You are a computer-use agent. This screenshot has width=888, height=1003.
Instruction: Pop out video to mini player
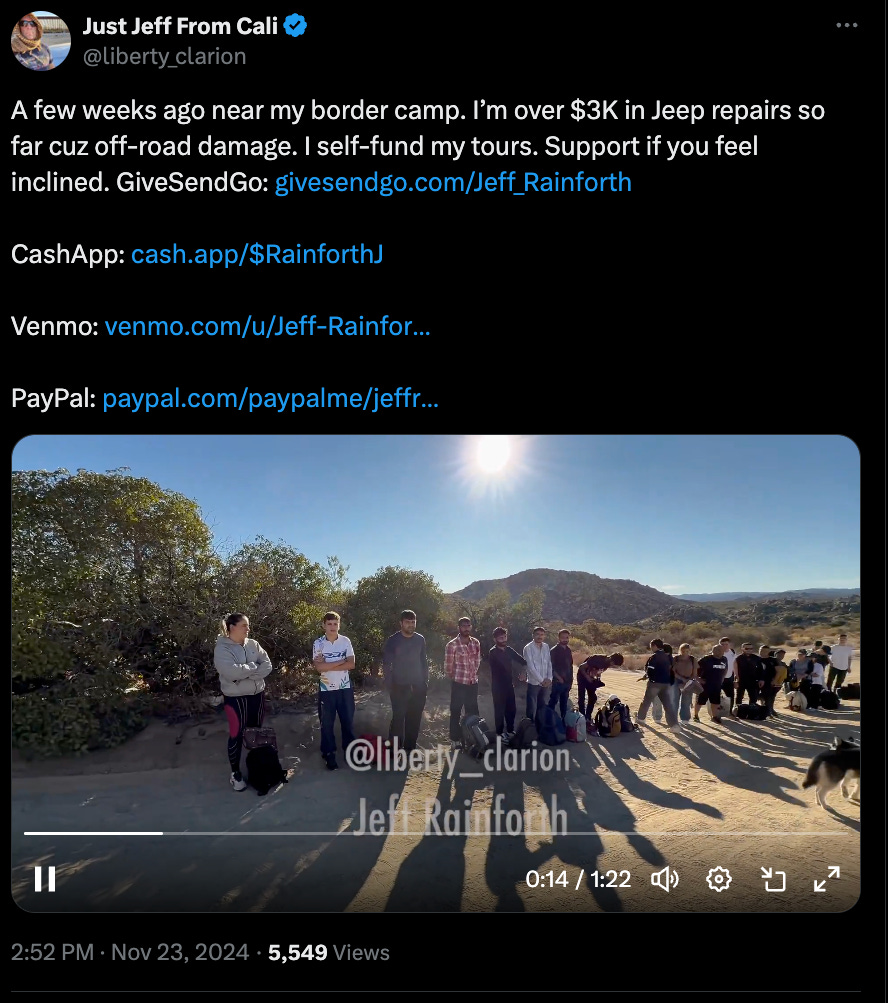[773, 879]
